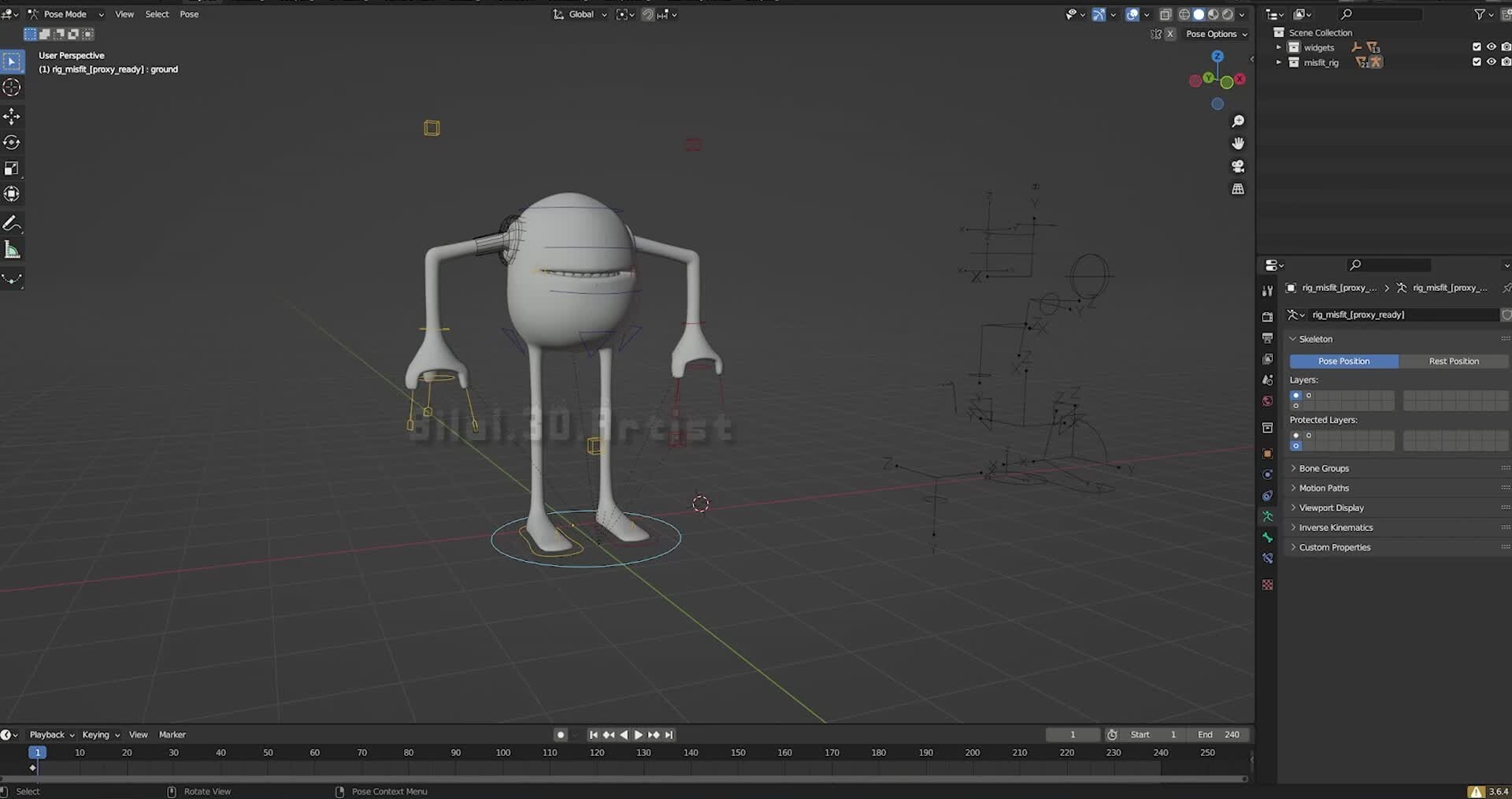Select the Move tool in the viewport toolbar

click(12, 116)
